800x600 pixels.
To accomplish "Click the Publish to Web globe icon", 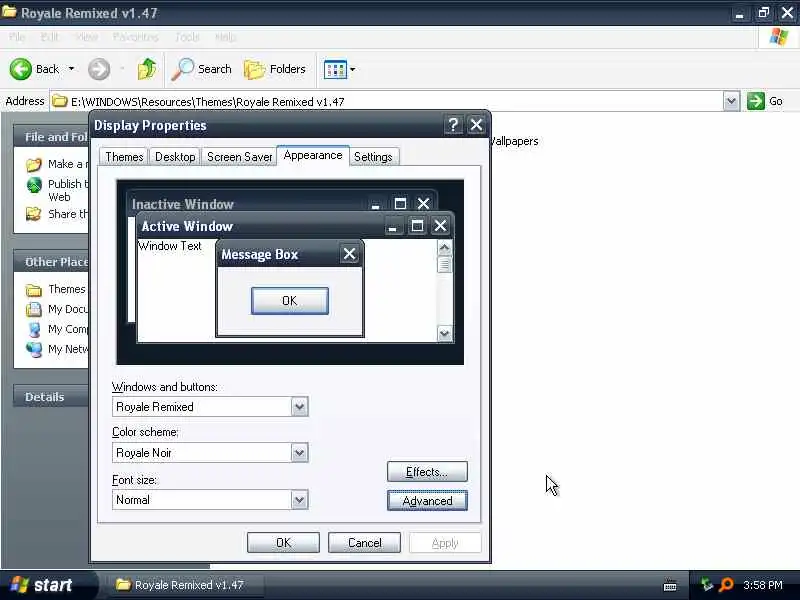I will click(34, 185).
